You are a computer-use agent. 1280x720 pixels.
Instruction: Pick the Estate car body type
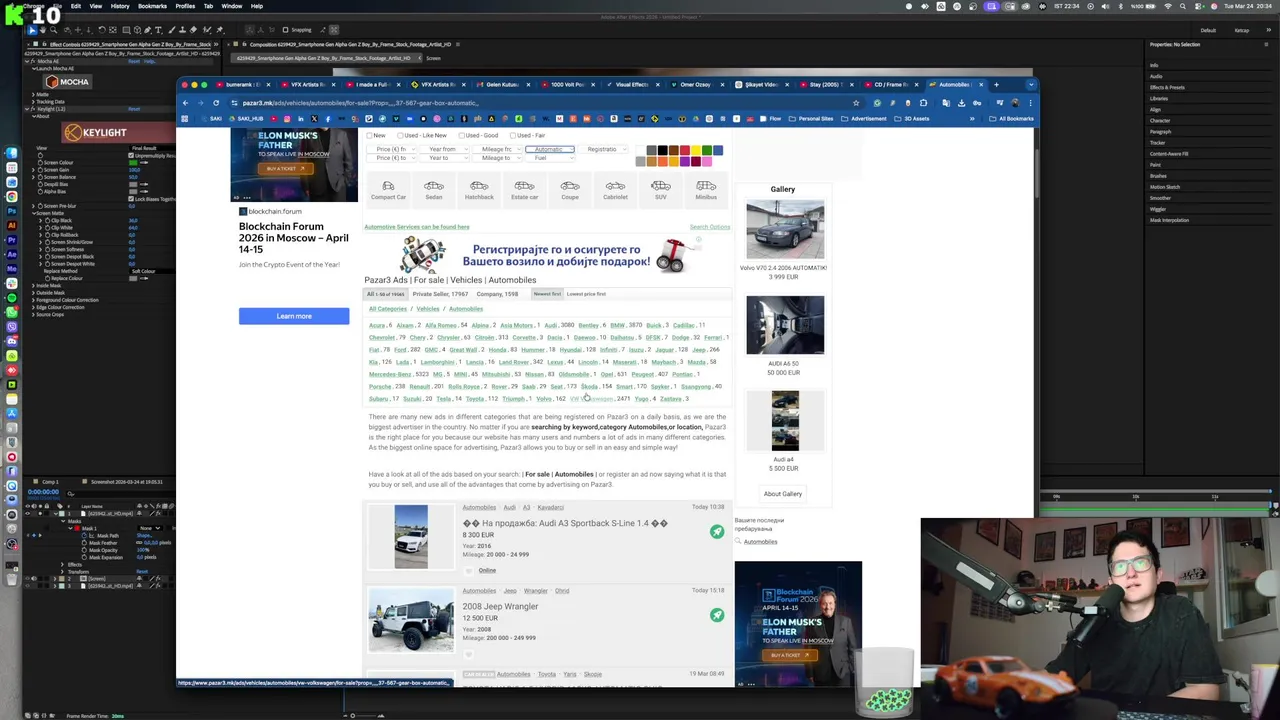(x=524, y=188)
